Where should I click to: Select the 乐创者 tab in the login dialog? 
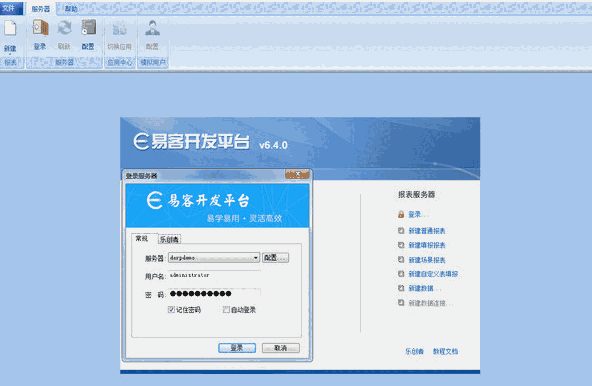pyautogui.click(x=169, y=239)
